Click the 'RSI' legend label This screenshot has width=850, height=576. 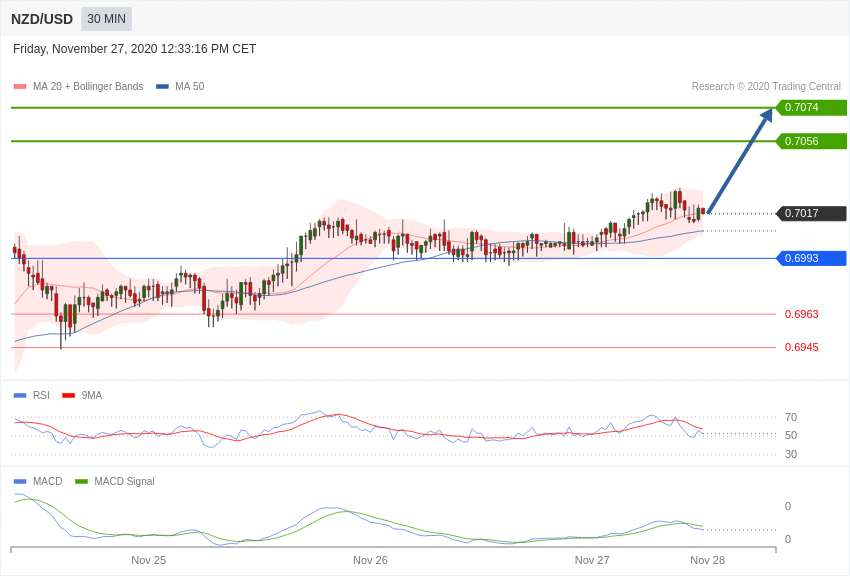click(41, 396)
